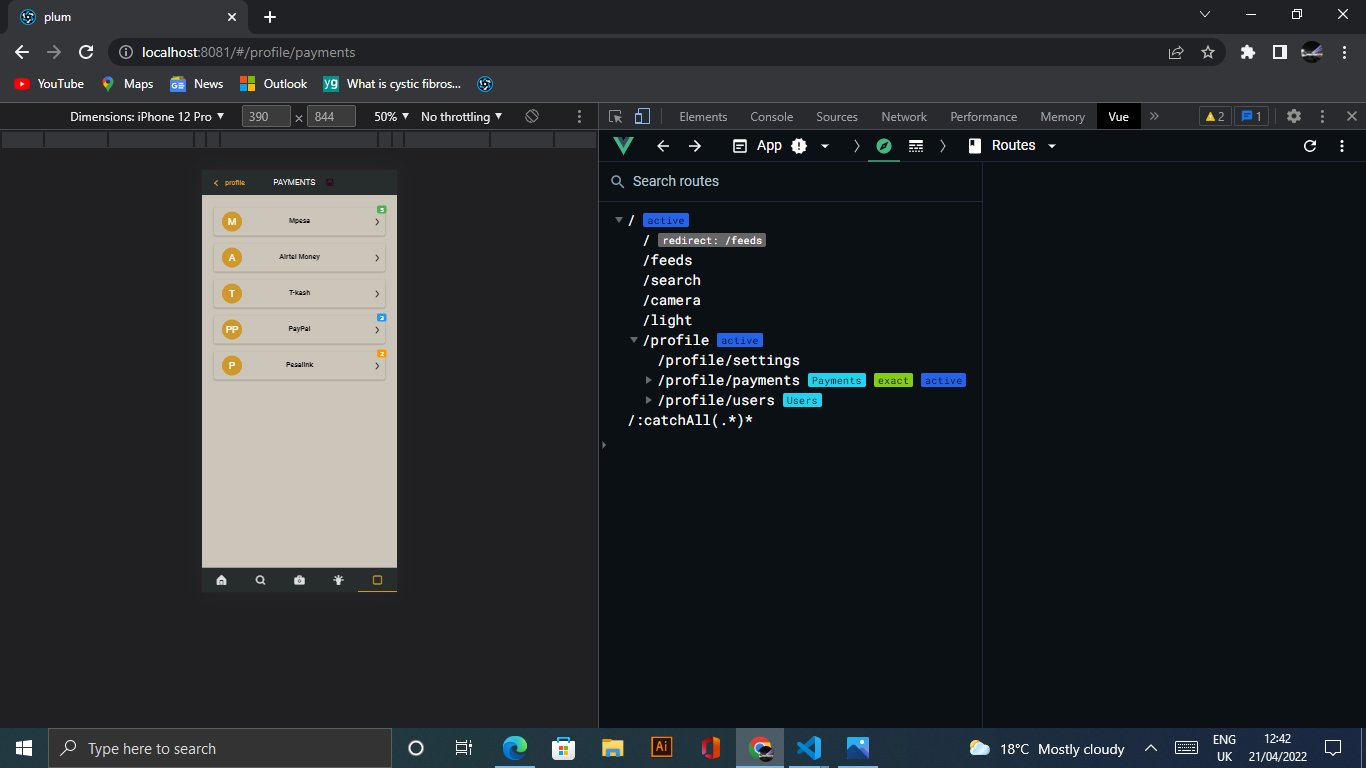
Task: Reload the localhost page
Action: [86, 52]
